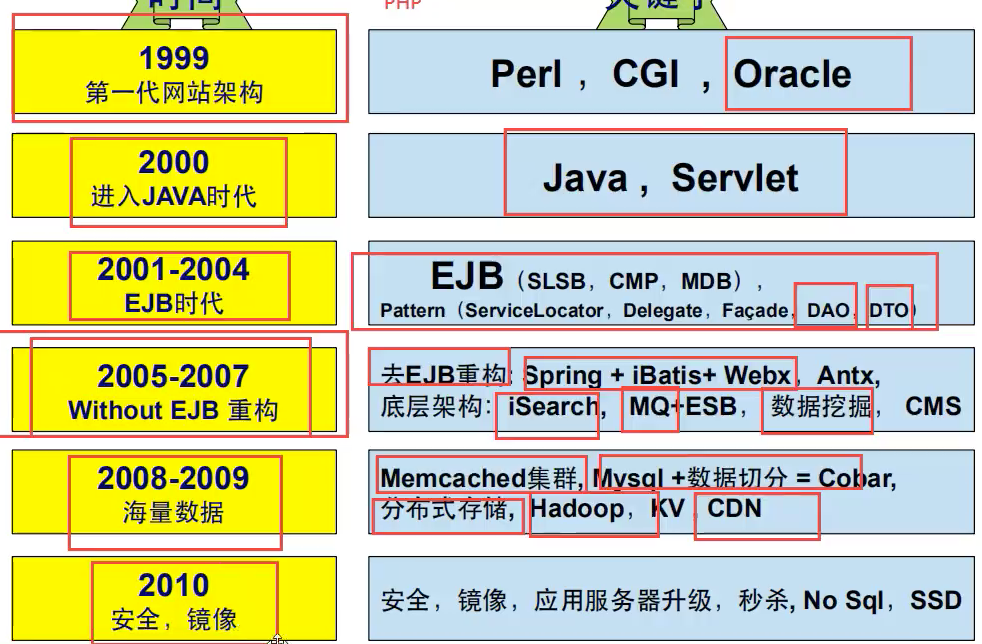Select the 2010 安全，镜像 box

(x=174, y=598)
